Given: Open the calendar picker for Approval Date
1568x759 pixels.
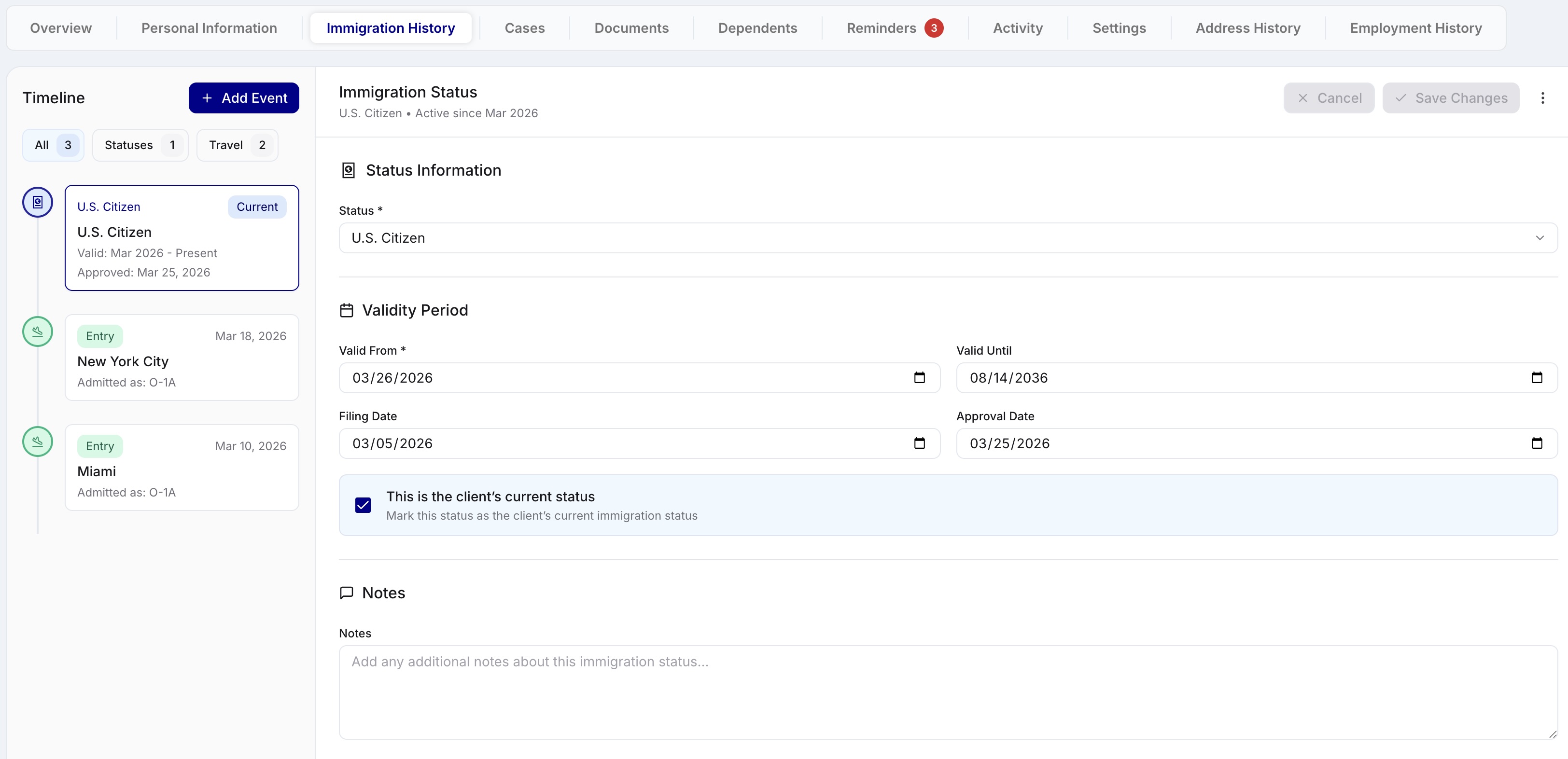Looking at the screenshot, I should tap(1538, 443).
